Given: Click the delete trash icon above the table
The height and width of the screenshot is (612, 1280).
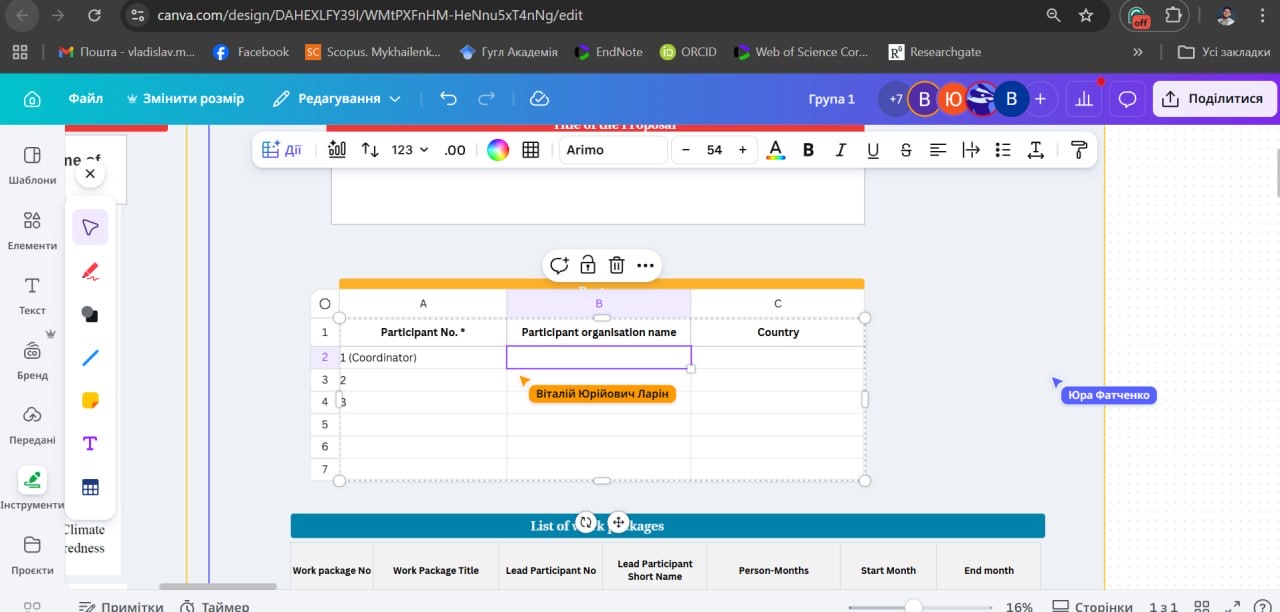Looking at the screenshot, I should pyautogui.click(x=617, y=265).
